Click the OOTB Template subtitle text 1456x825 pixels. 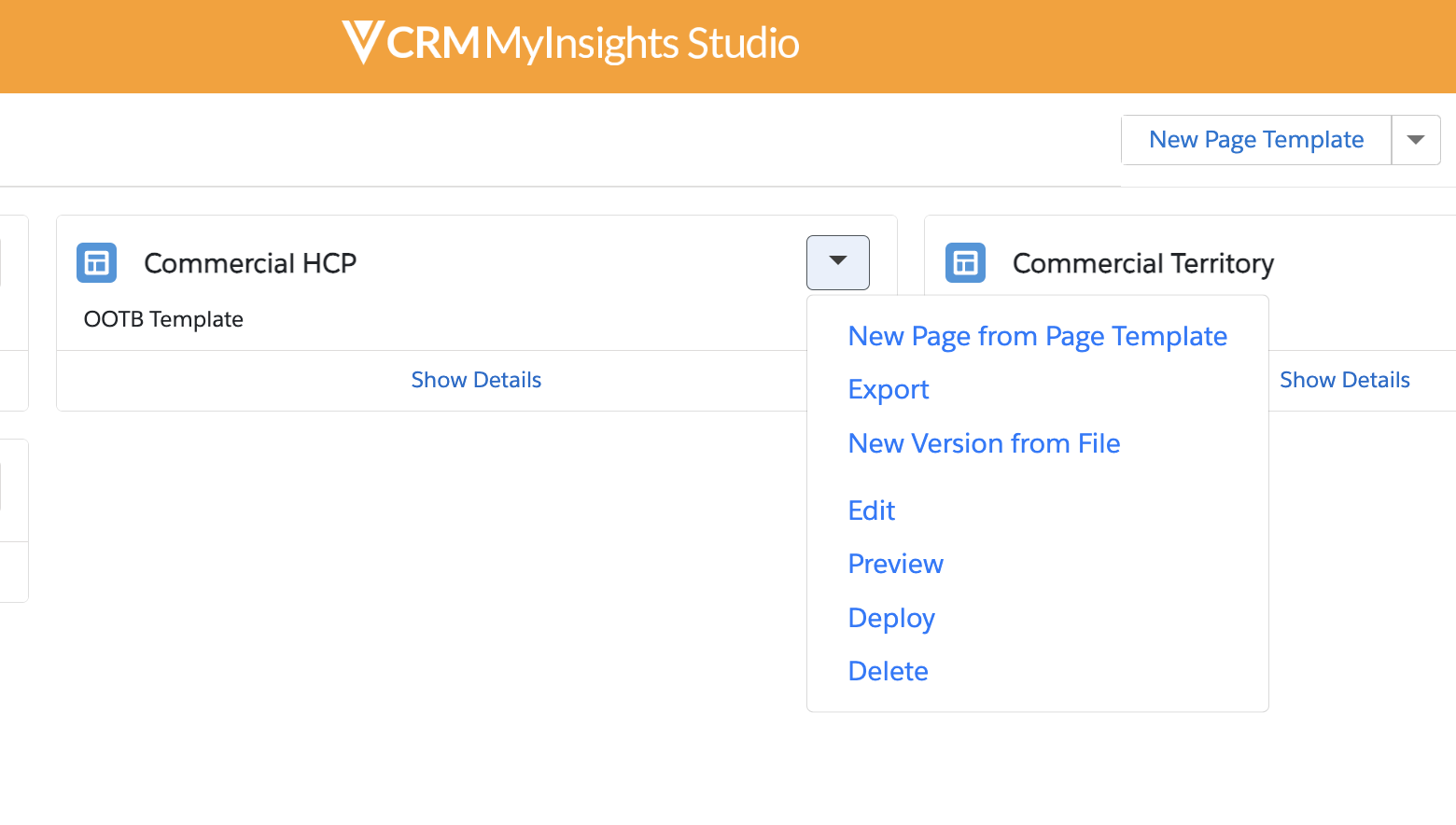pos(163,319)
